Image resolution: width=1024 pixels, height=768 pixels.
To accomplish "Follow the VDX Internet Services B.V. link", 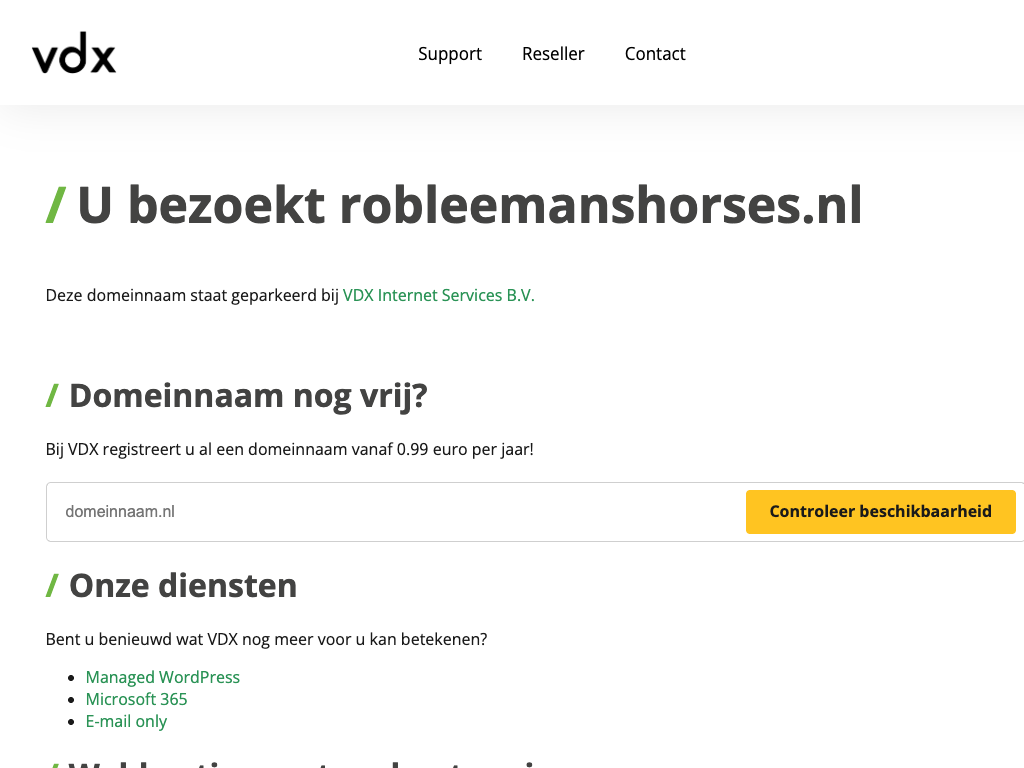I will tap(438, 296).
